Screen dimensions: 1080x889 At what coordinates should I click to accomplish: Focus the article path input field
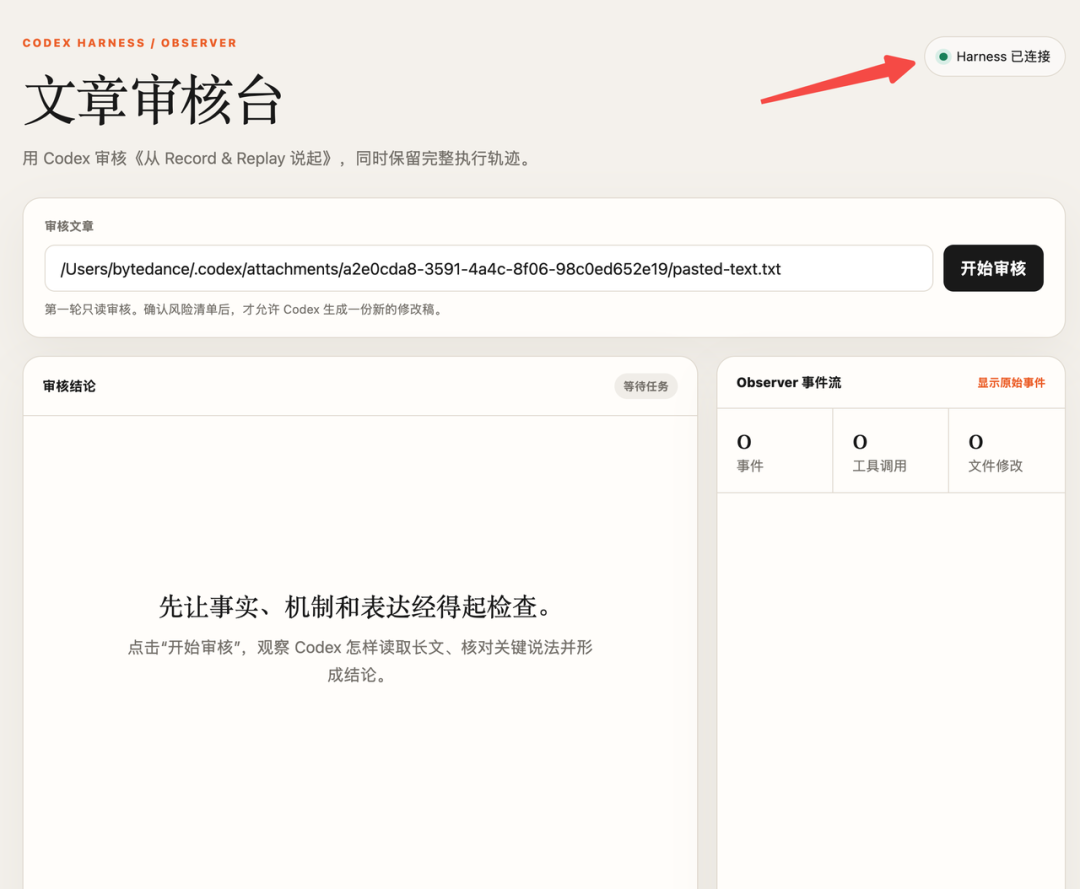tap(488, 268)
